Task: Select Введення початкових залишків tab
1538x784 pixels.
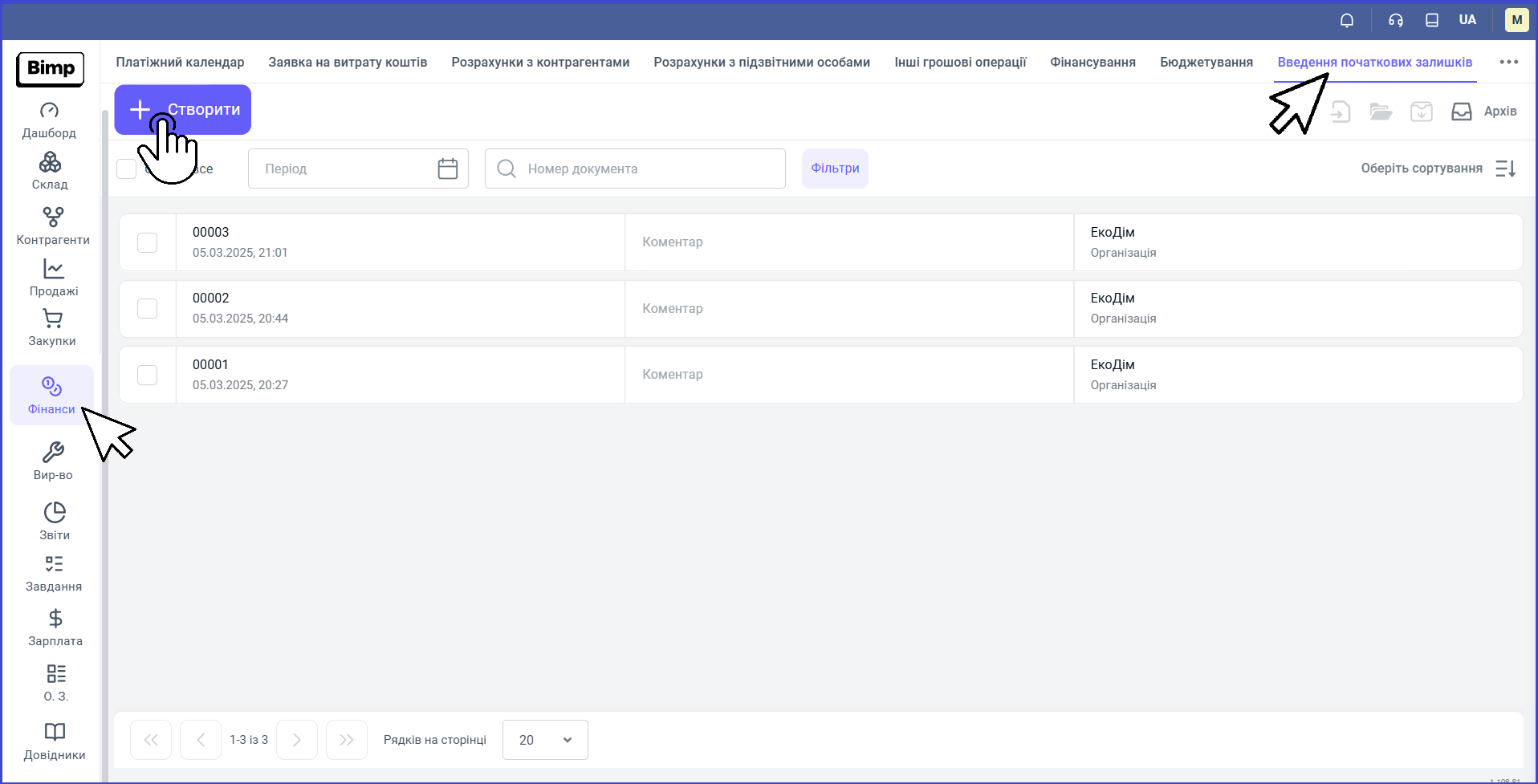Action: pyautogui.click(x=1375, y=62)
